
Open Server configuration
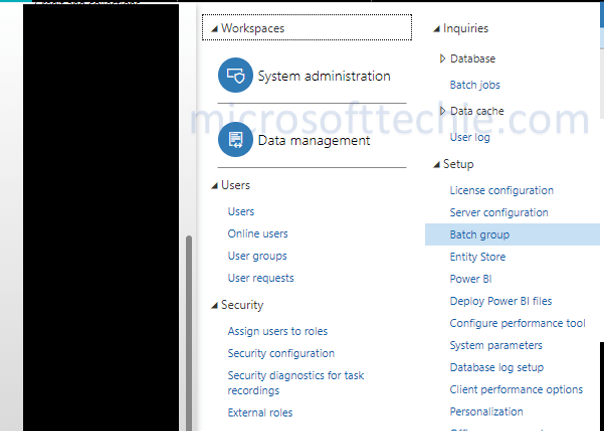pyautogui.click(x=499, y=212)
